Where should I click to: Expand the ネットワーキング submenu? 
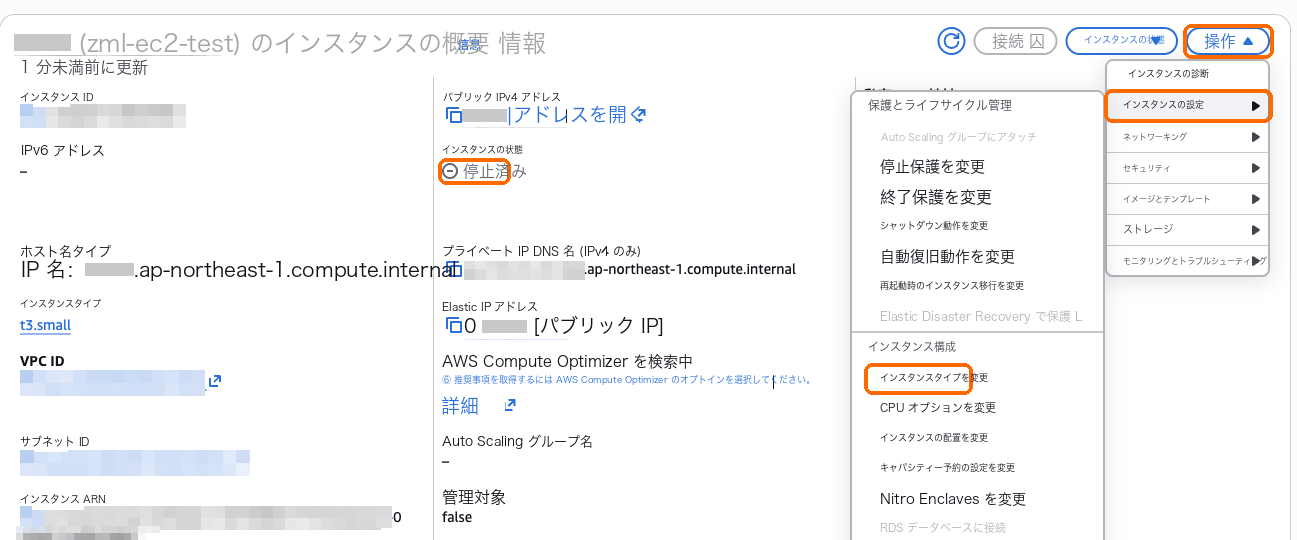(1187, 136)
